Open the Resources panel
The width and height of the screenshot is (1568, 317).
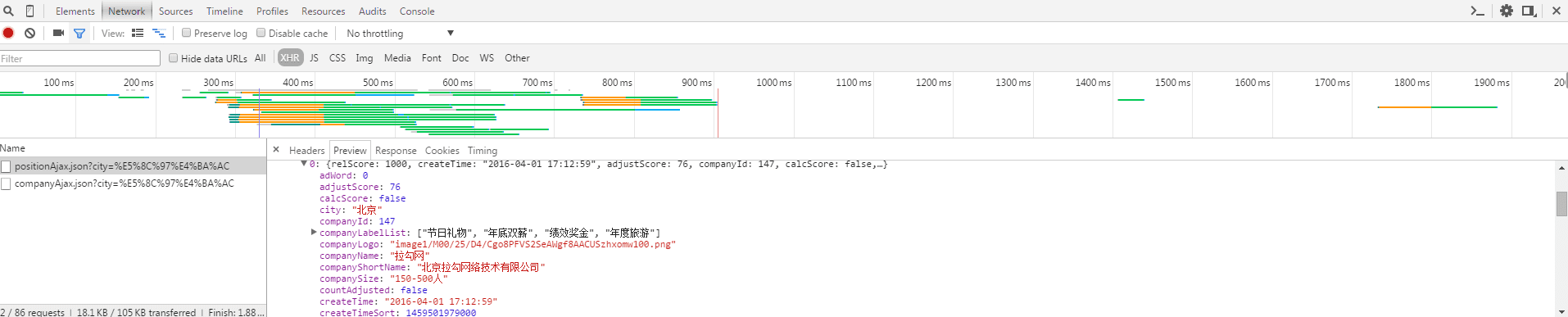point(323,11)
